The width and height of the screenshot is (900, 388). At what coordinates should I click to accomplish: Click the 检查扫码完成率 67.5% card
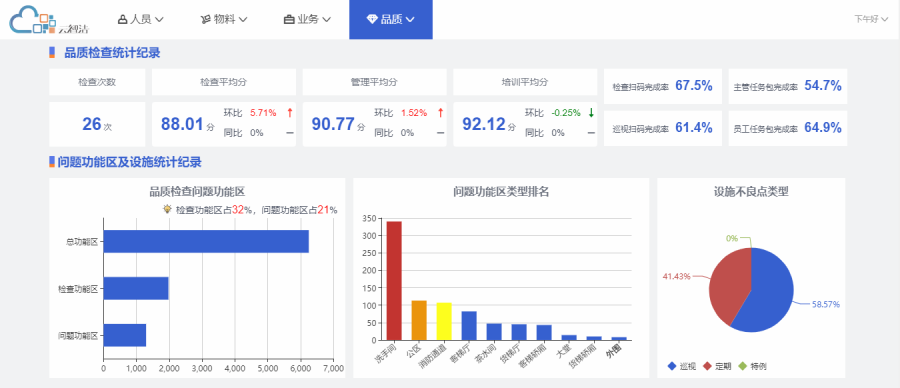pos(663,86)
